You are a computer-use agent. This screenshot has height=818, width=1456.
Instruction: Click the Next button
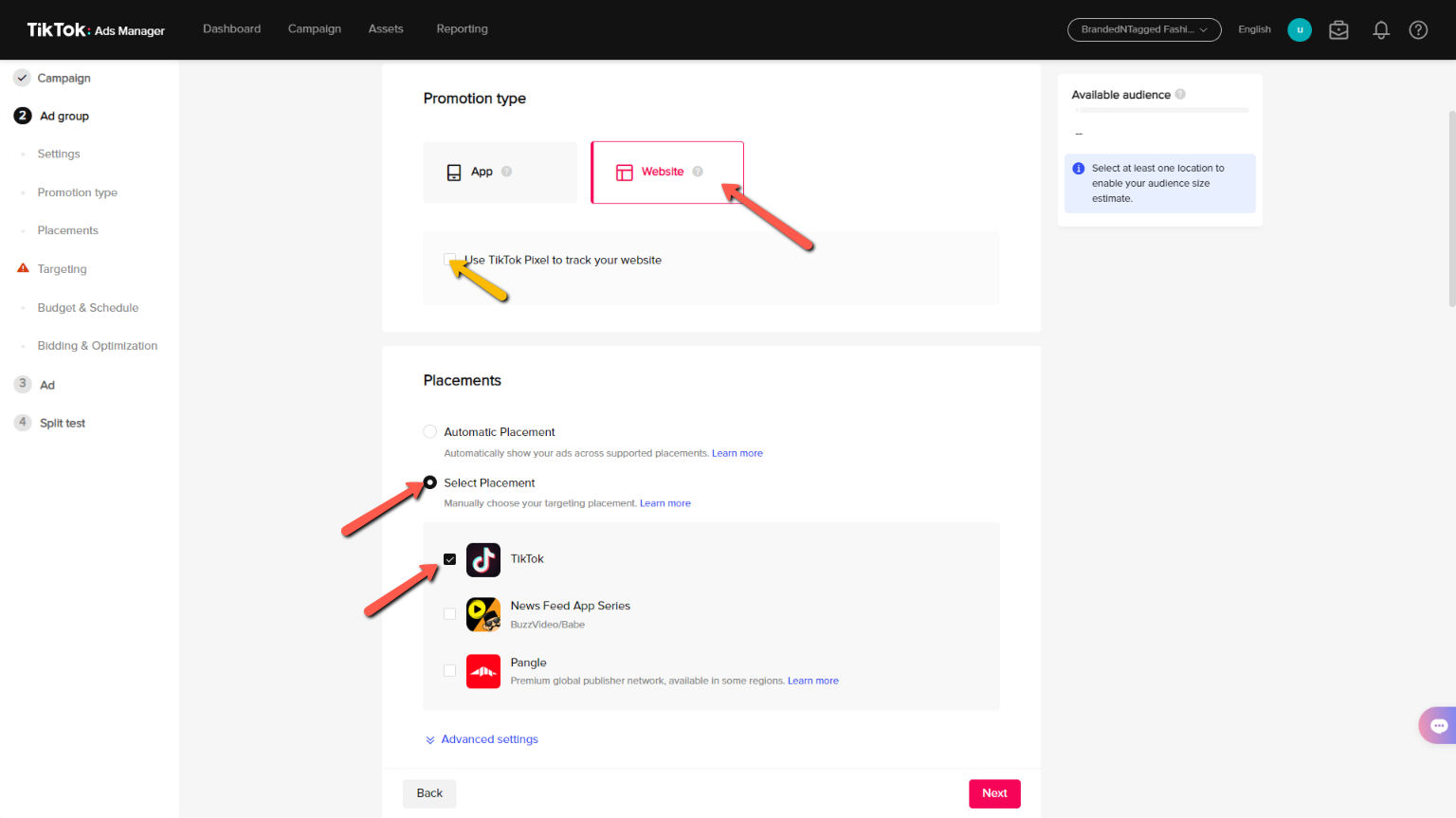click(x=994, y=793)
